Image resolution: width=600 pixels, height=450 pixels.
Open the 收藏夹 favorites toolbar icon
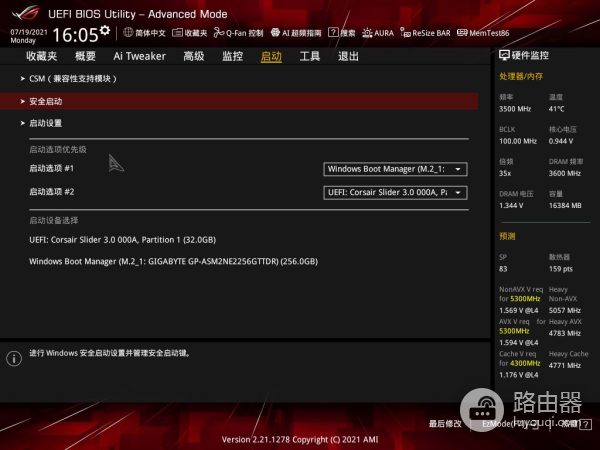(x=177, y=33)
